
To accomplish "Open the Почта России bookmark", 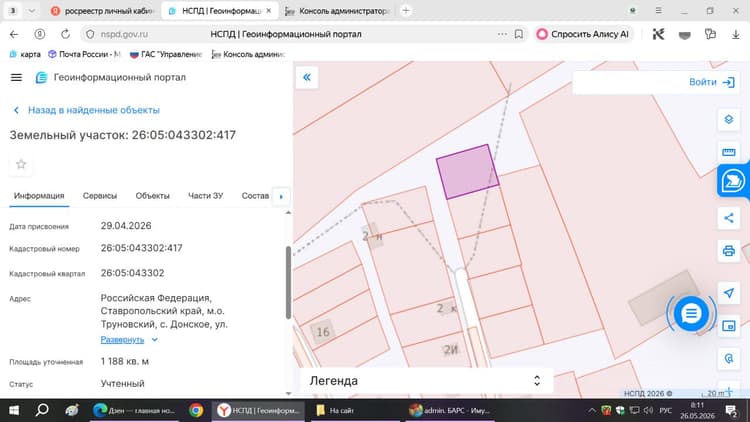I will tap(84, 55).
